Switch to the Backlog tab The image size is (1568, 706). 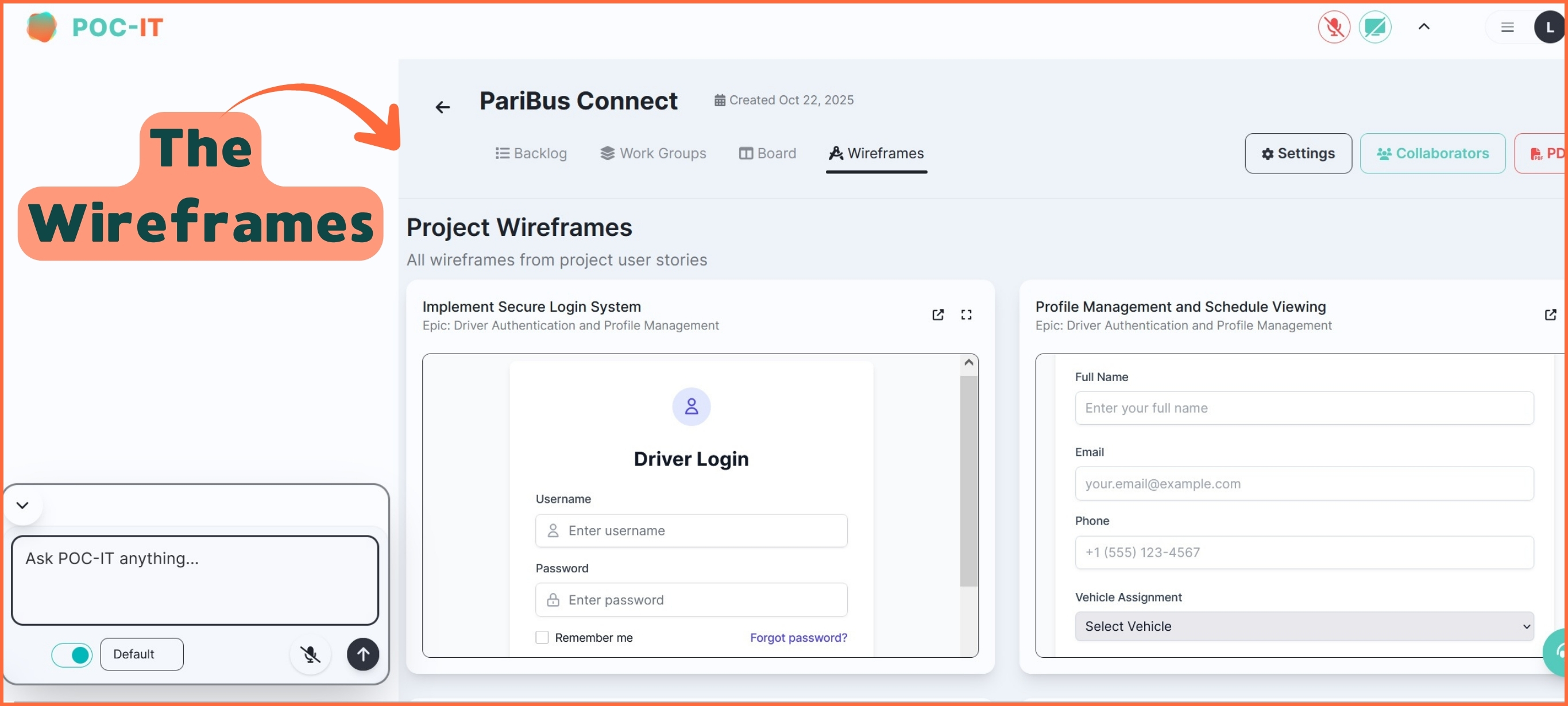(x=531, y=153)
